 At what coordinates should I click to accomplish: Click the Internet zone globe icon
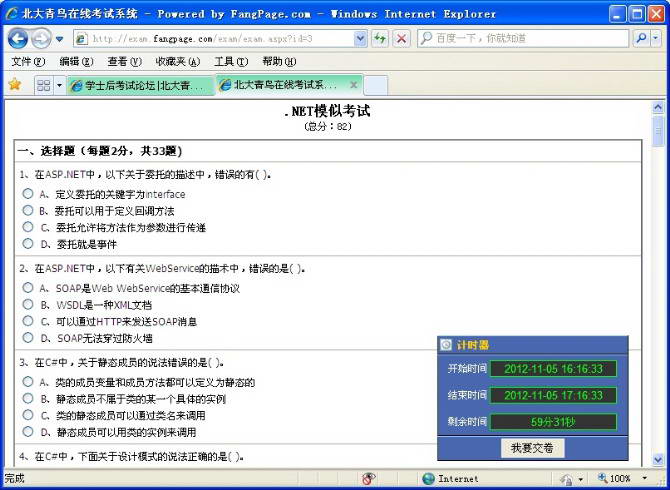[428, 478]
